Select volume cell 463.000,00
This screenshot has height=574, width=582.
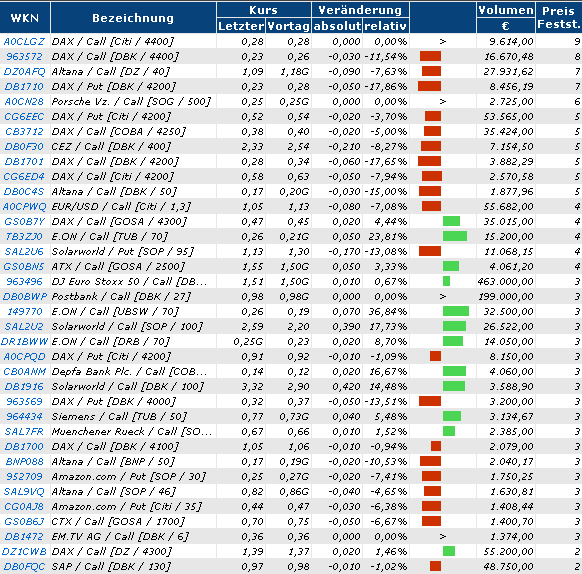point(506,281)
